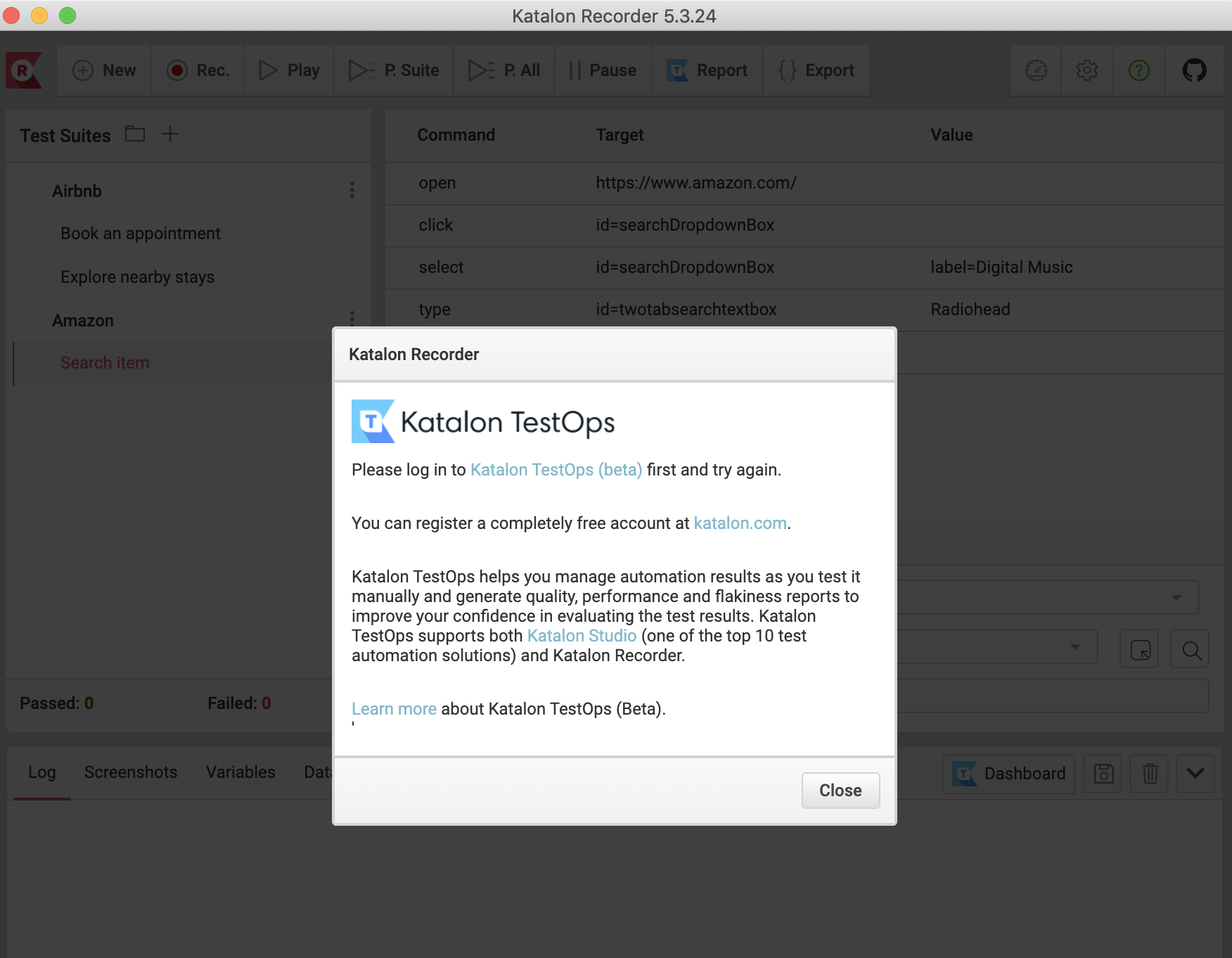The image size is (1232, 958).
Task: Open the Airbnb suite three-dot menu
Action: [x=352, y=190]
